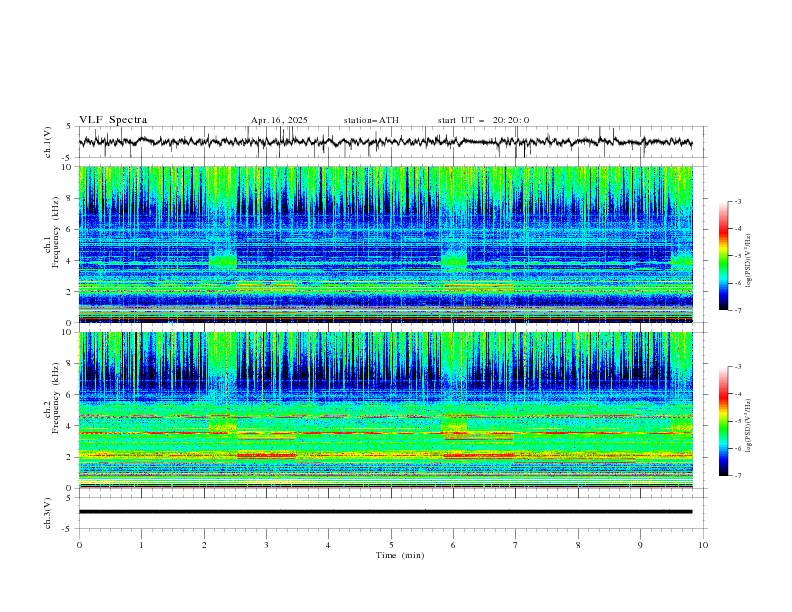Click the "Time (min)" axis label
The width and height of the screenshot is (792, 612).
(400, 555)
